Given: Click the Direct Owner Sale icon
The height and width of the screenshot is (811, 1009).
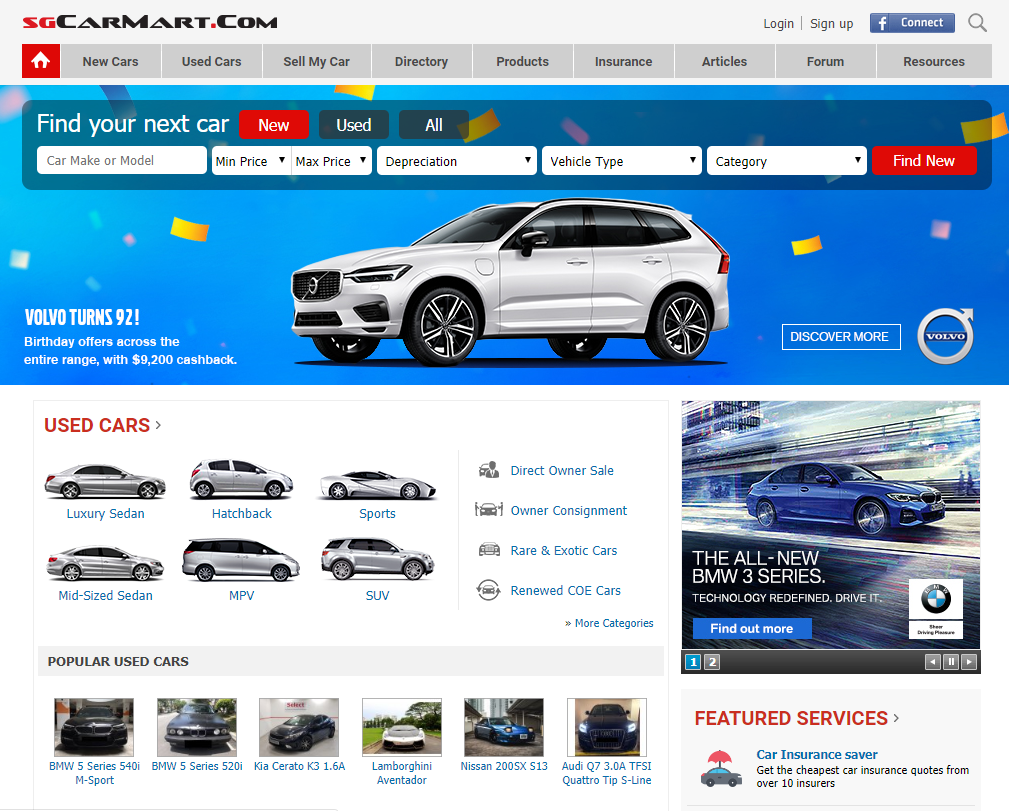Looking at the screenshot, I should (489, 471).
